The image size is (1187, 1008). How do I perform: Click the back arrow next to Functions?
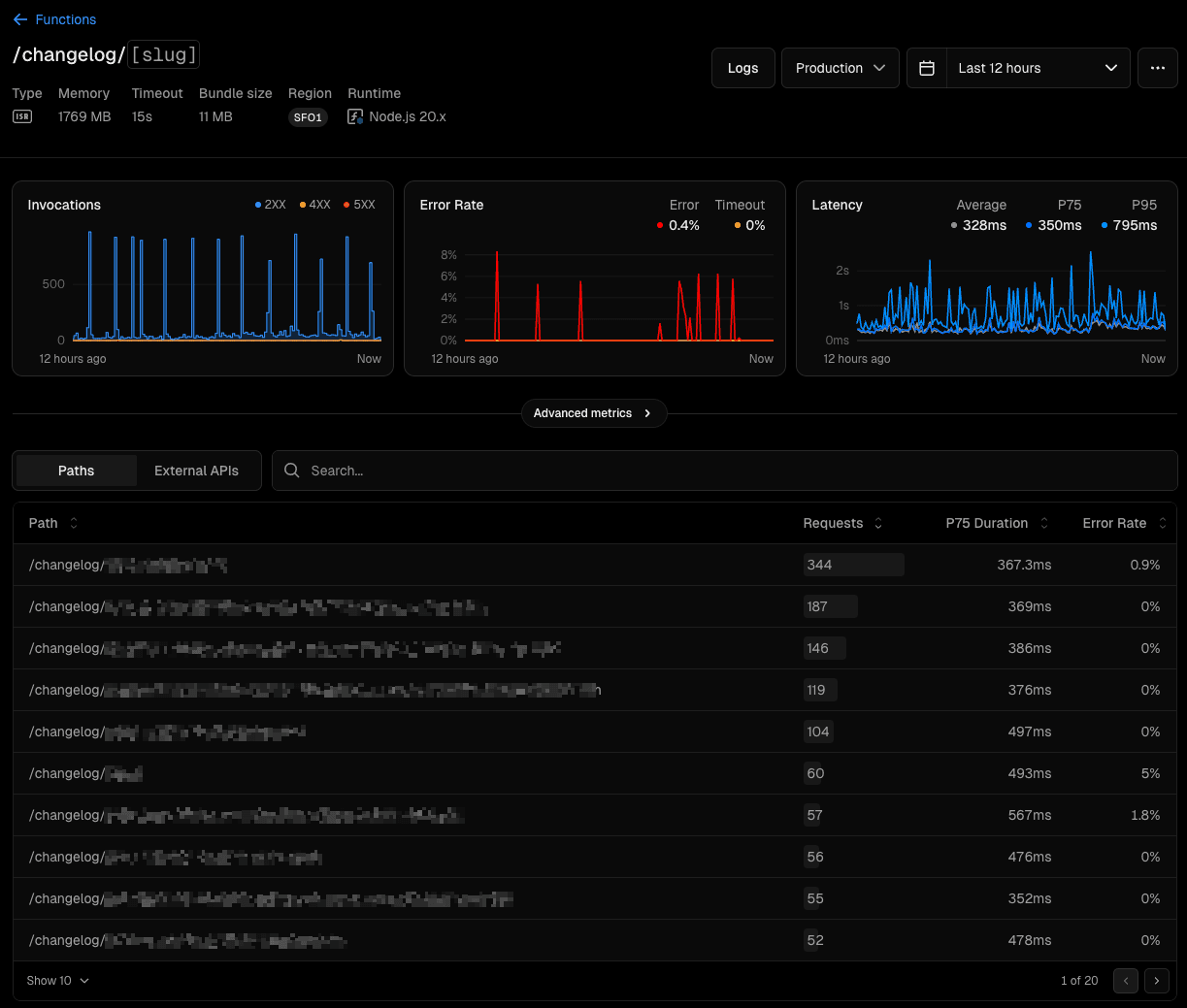pos(20,19)
